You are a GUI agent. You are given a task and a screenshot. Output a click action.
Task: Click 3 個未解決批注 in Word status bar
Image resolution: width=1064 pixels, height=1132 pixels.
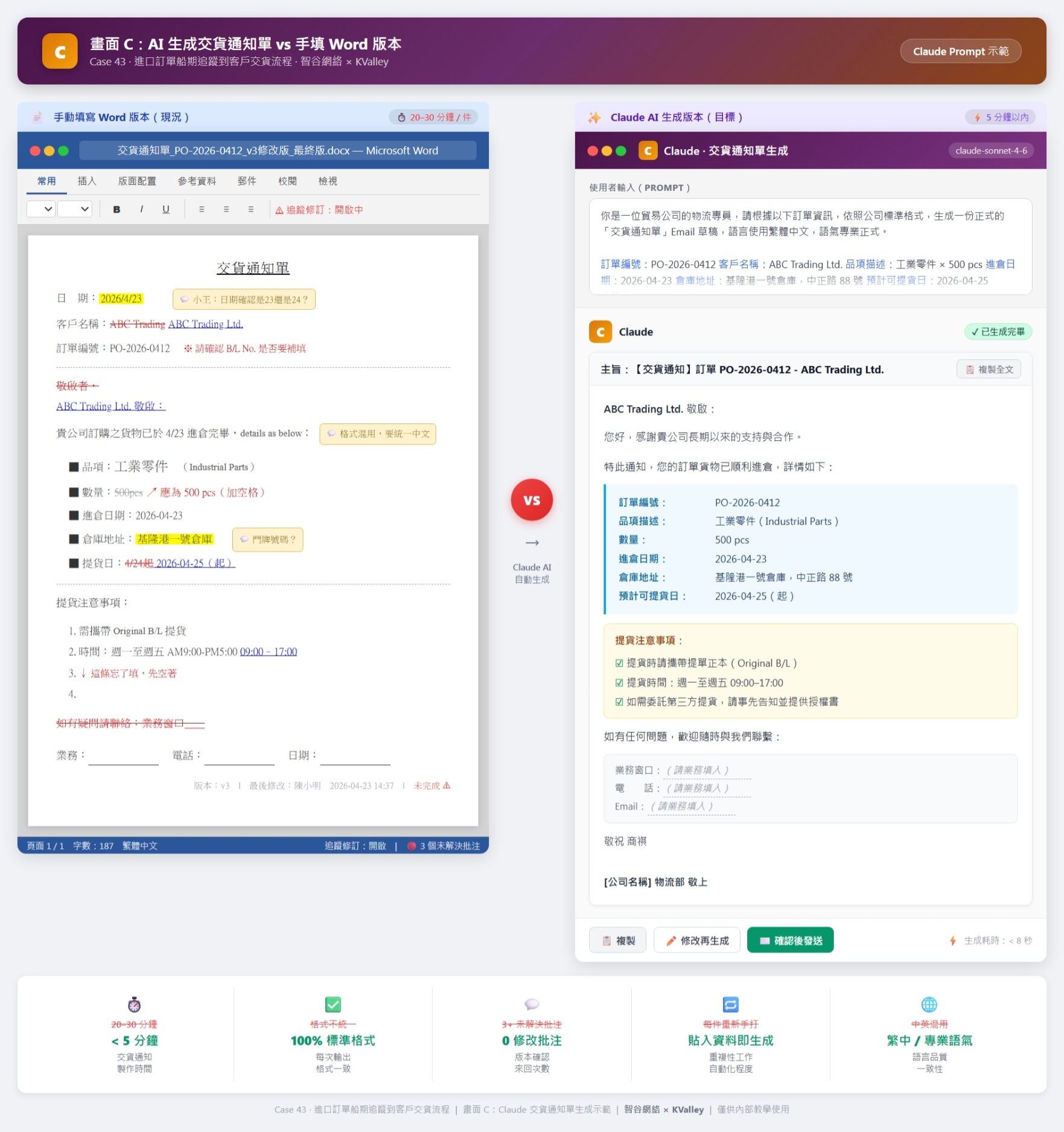pyautogui.click(x=444, y=845)
